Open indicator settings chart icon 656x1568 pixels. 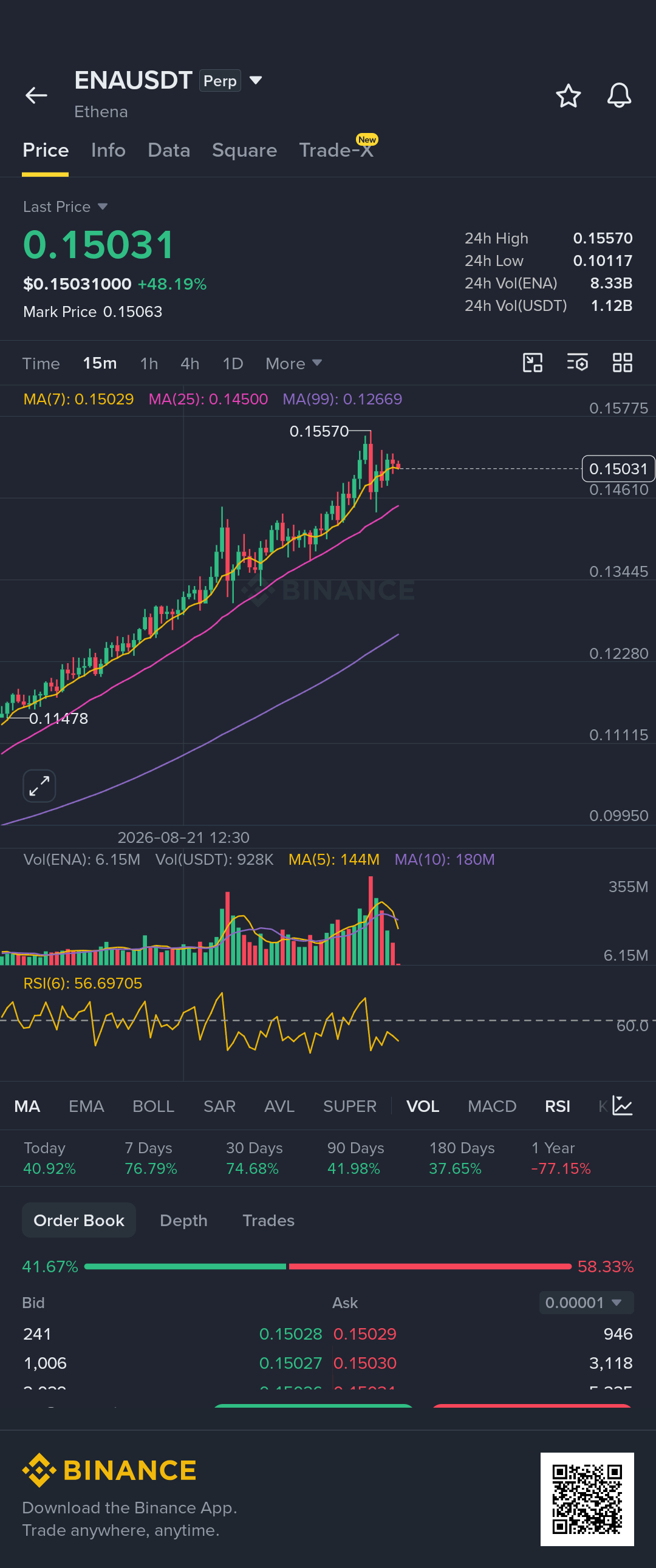[622, 1105]
